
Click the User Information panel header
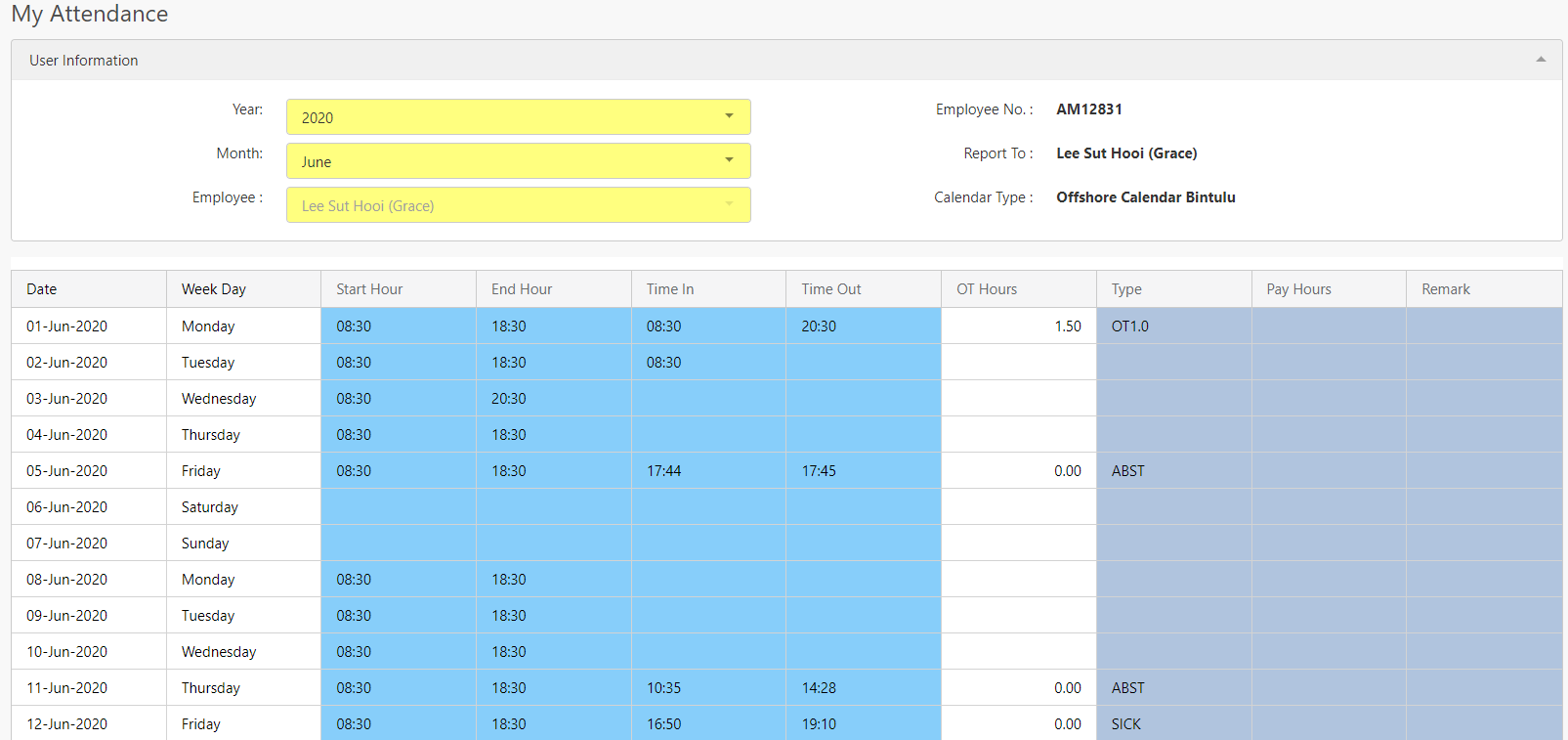pyautogui.click(x=786, y=60)
